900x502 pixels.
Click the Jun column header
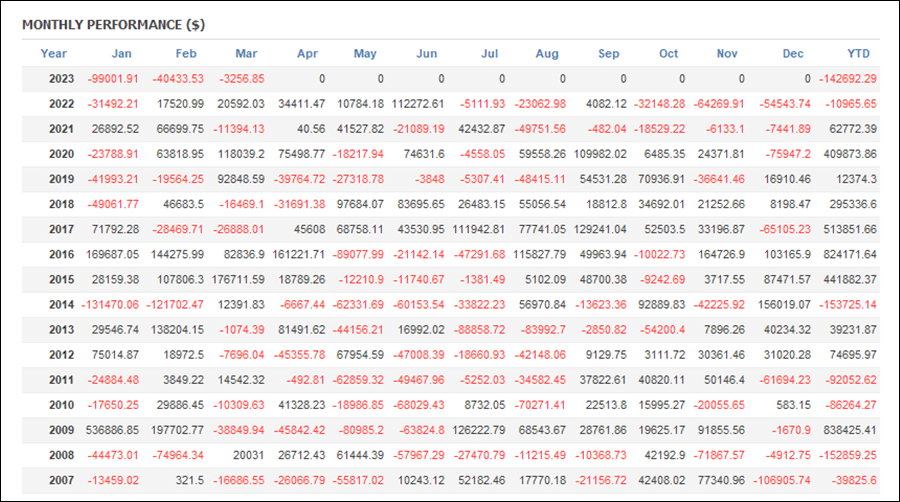(x=426, y=53)
